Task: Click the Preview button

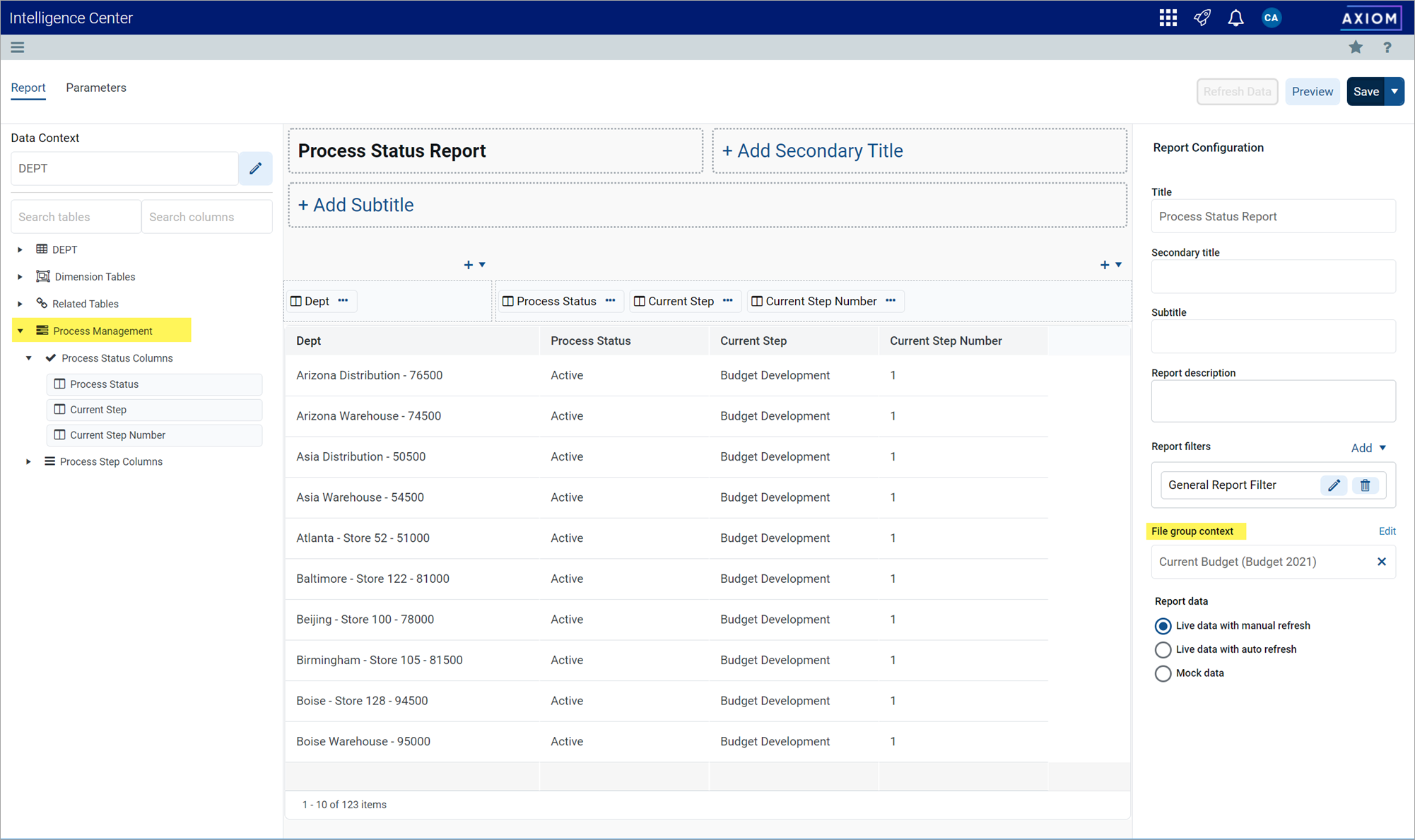Action: [x=1312, y=92]
